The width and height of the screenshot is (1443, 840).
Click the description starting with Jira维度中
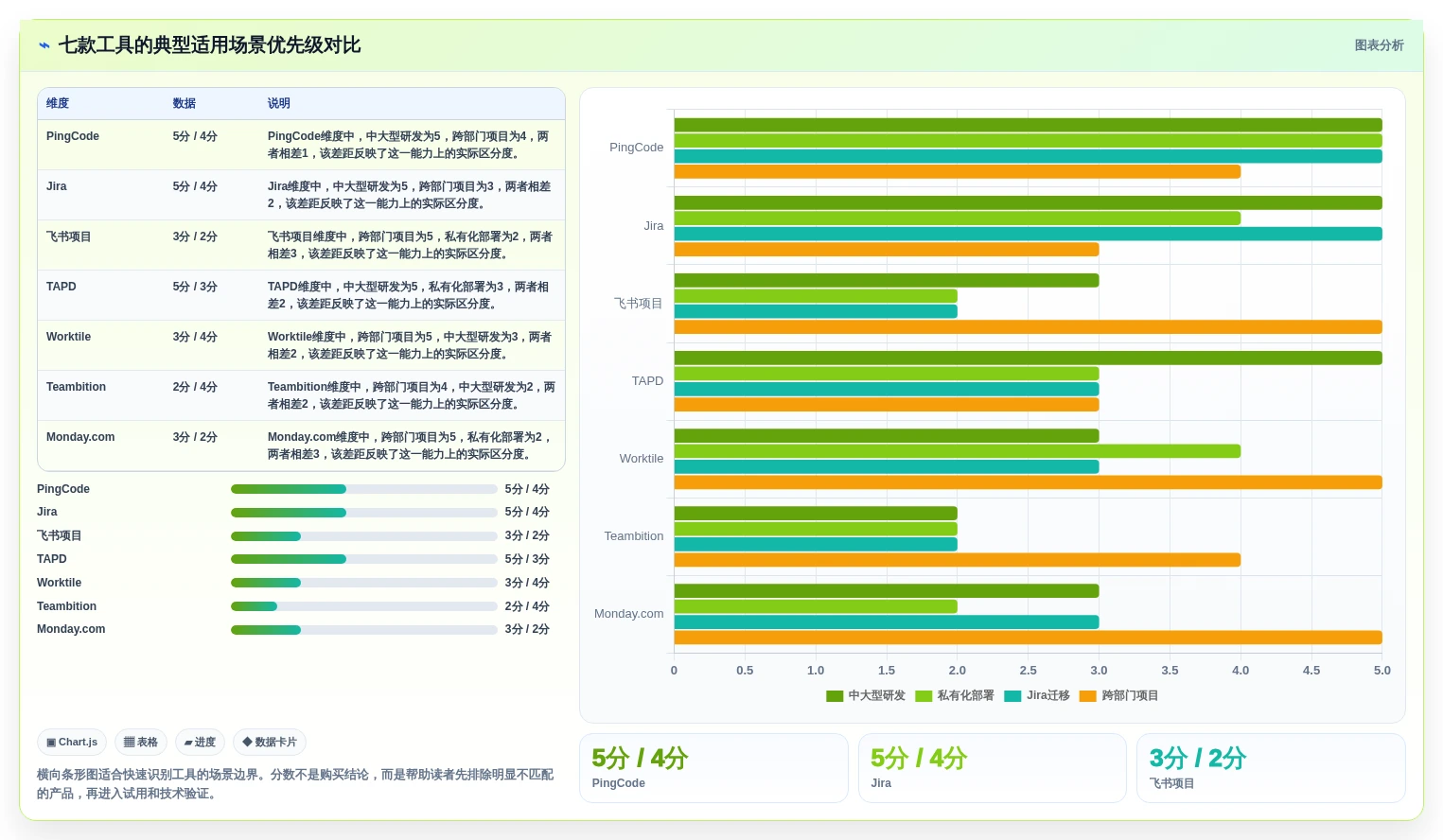point(410,195)
